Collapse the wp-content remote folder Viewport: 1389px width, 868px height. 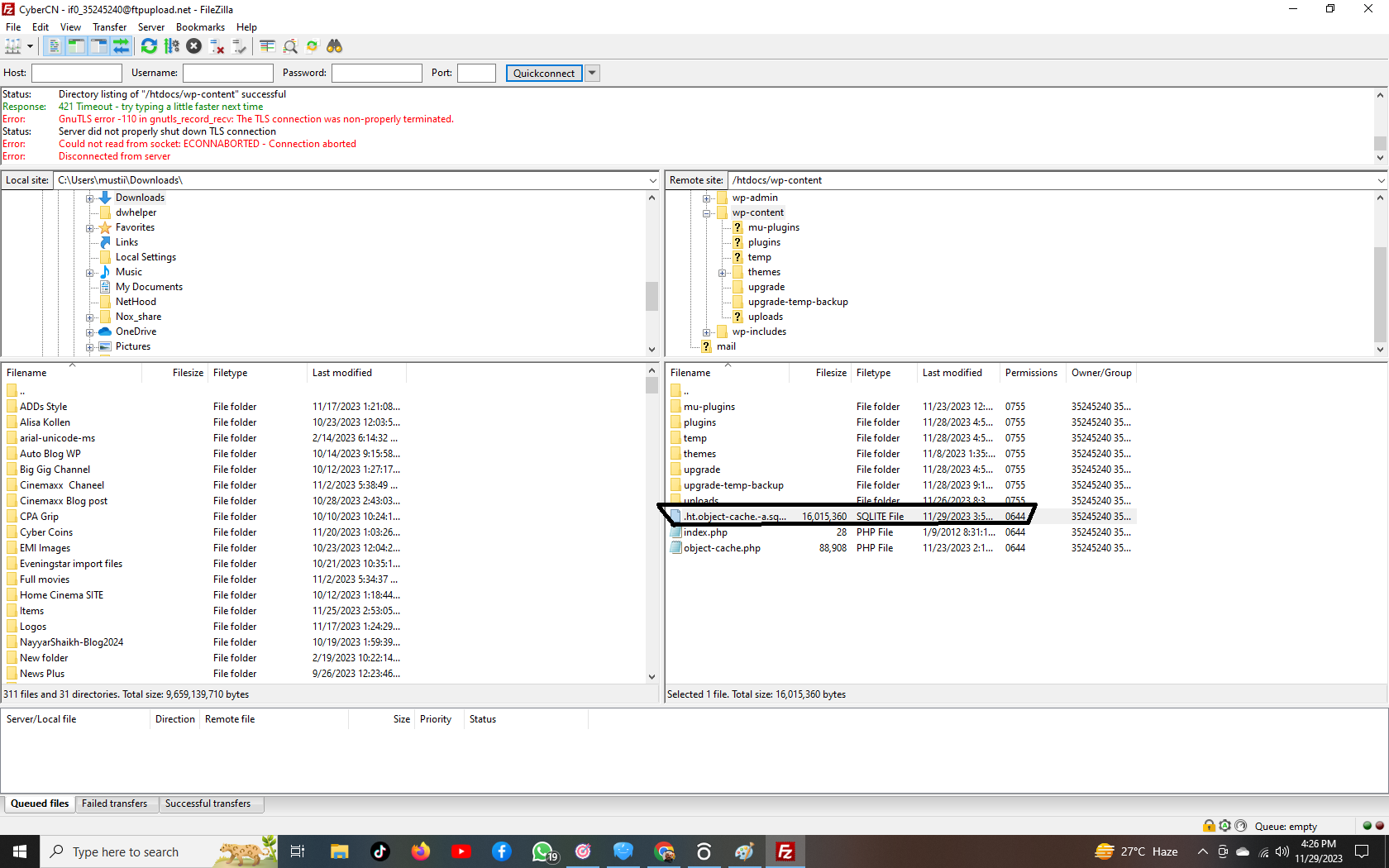pos(707,213)
